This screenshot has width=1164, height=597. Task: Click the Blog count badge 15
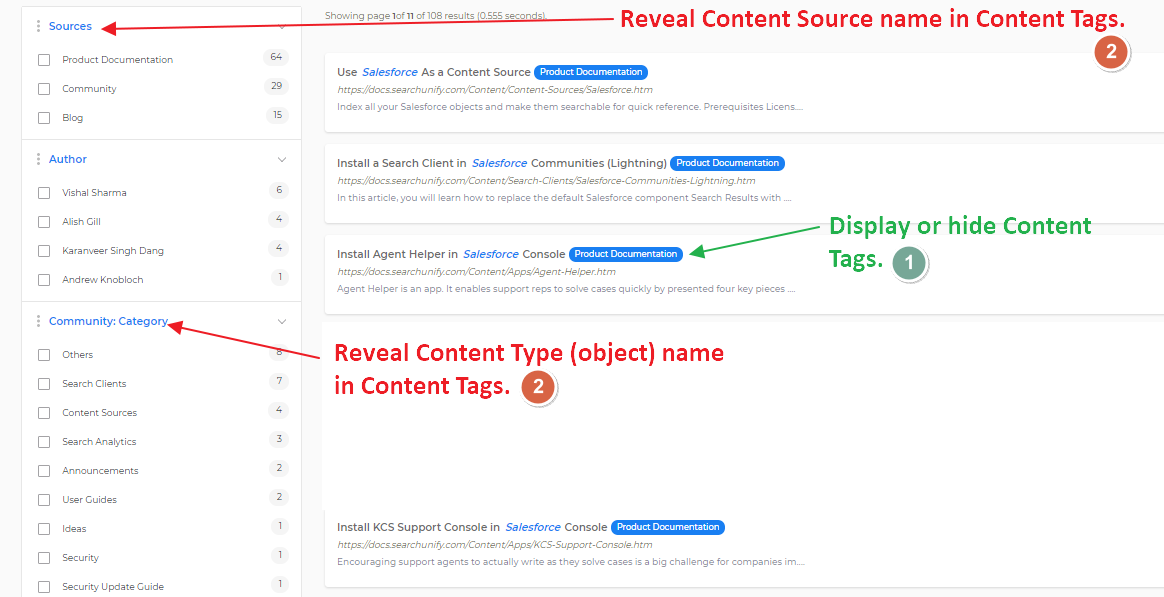276,116
